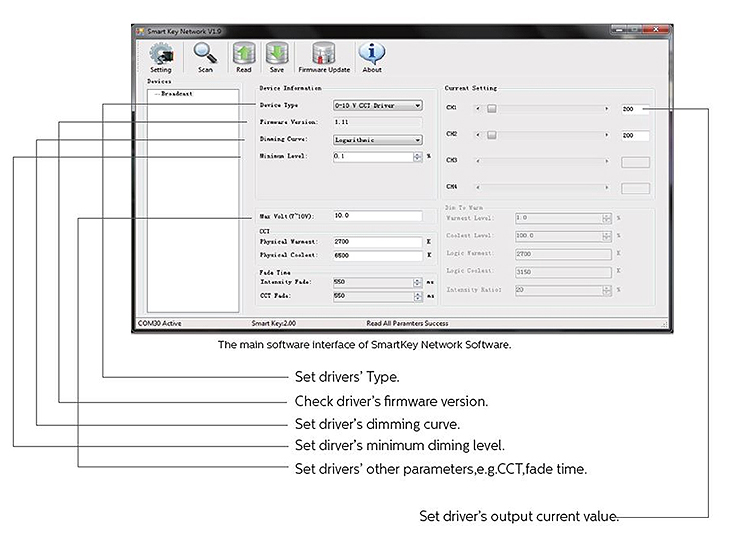Click CH1 slider right arrow
The width and height of the screenshot is (730, 547).
[606, 108]
